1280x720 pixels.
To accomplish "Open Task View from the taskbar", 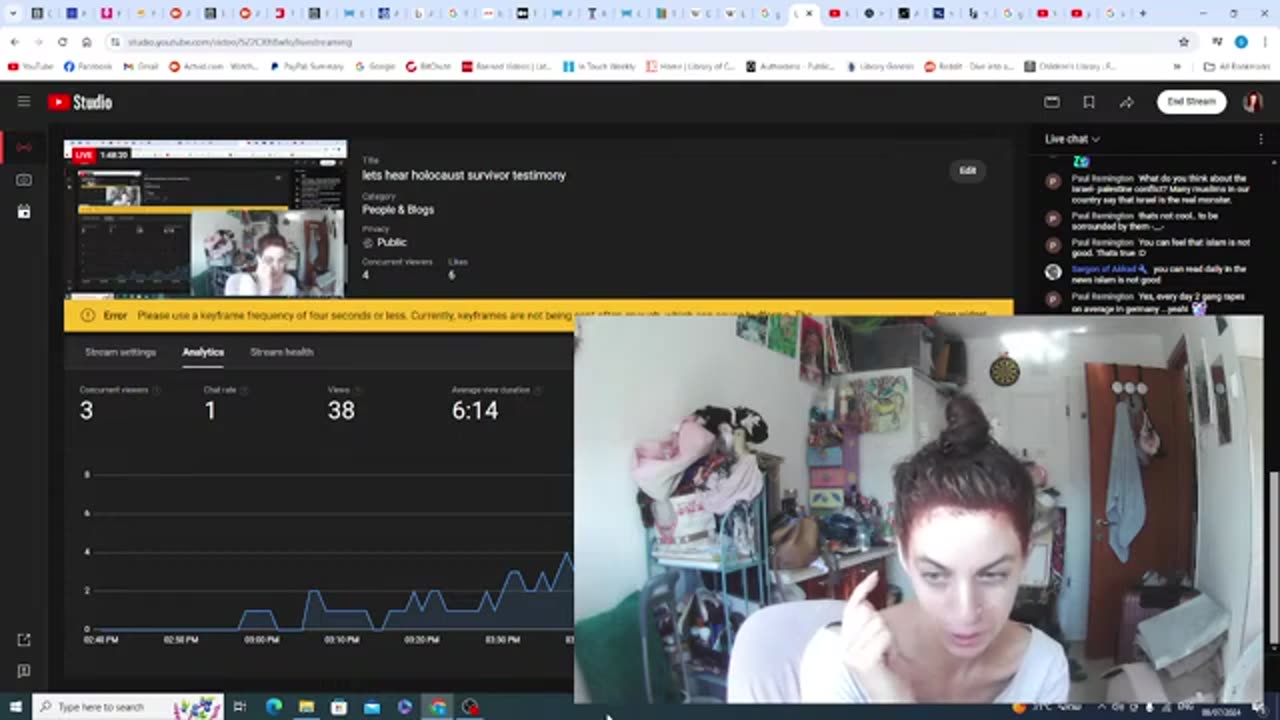I will 240,707.
